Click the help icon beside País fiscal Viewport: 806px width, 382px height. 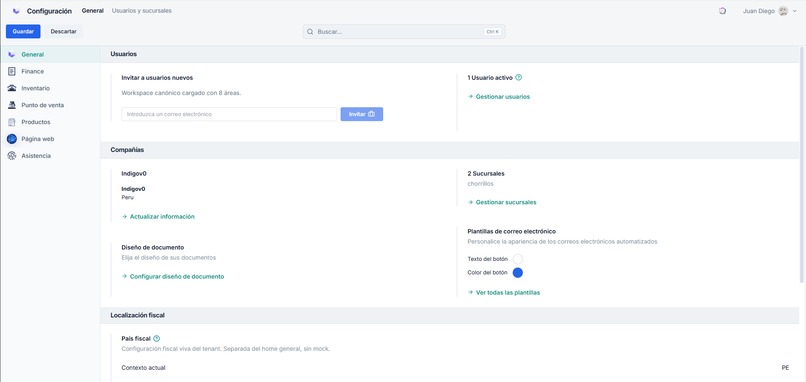pos(157,339)
